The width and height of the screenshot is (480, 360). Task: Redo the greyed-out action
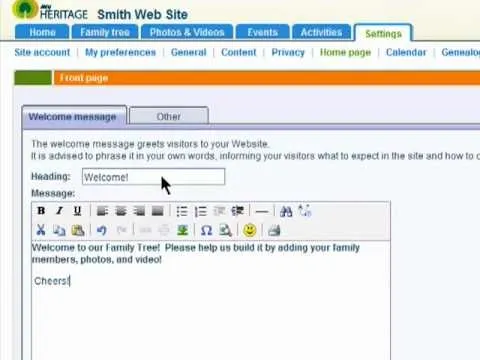click(x=122, y=230)
